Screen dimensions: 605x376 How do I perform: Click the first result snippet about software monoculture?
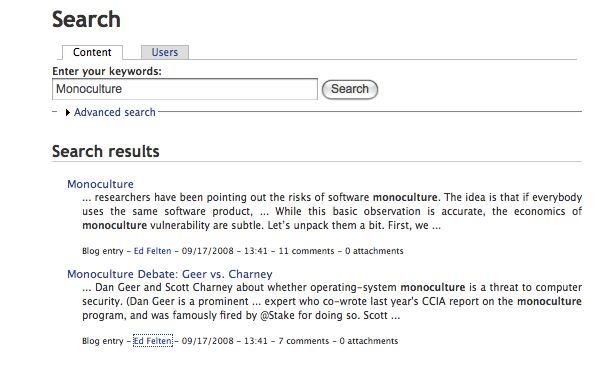click(x=332, y=211)
